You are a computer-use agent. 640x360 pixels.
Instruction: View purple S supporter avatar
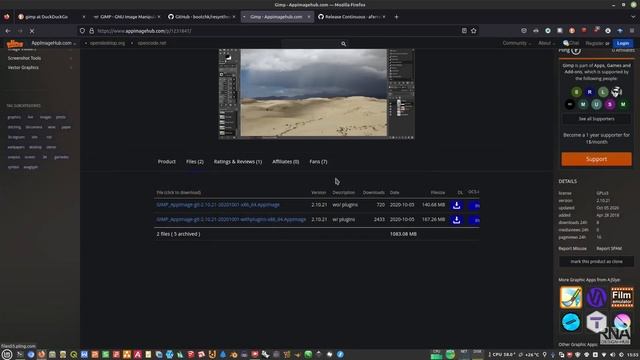[610, 104]
